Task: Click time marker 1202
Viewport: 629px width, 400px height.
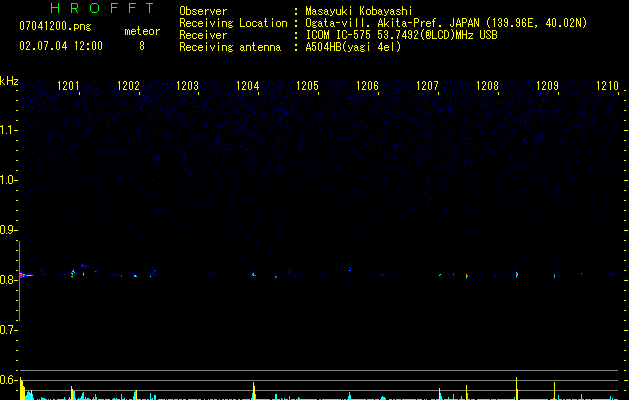Action: (128, 86)
